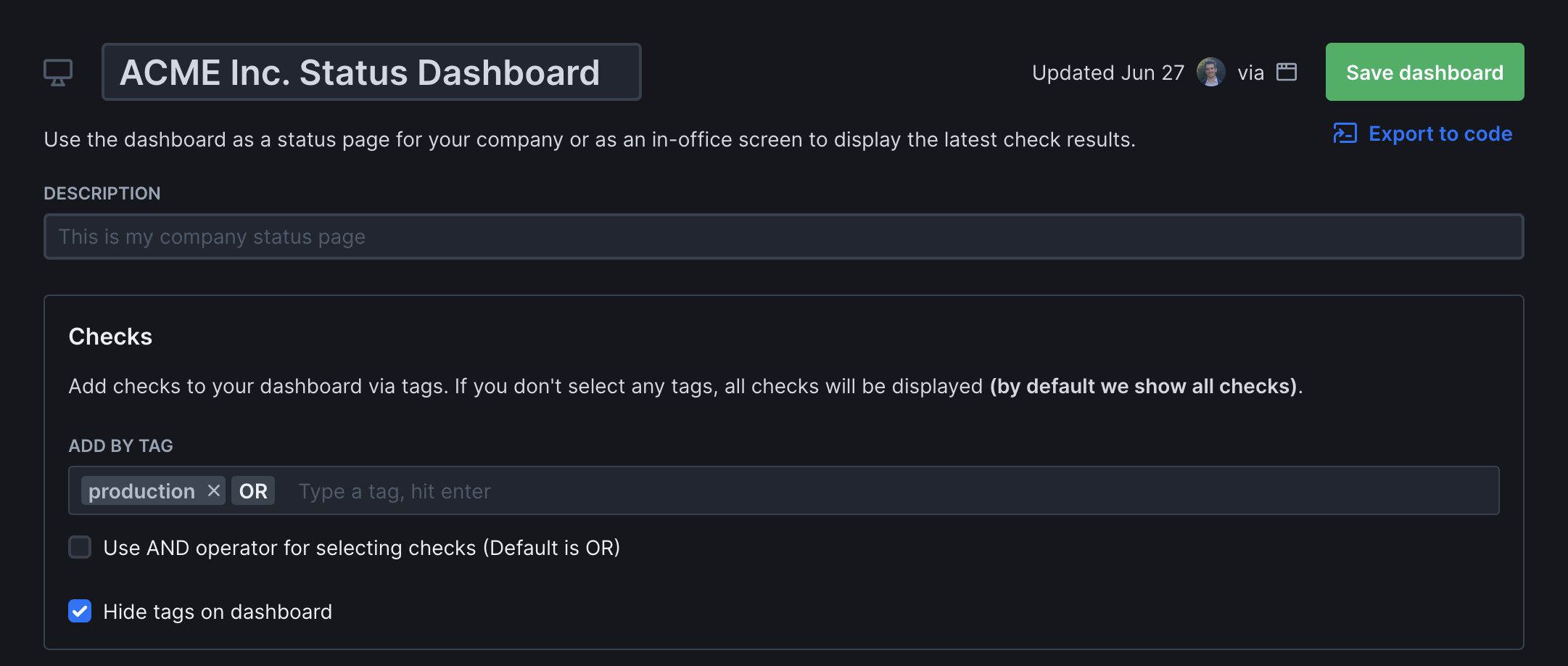
Task: Click the 'Updated Jun 27' timestamp text
Action: pos(1107,72)
